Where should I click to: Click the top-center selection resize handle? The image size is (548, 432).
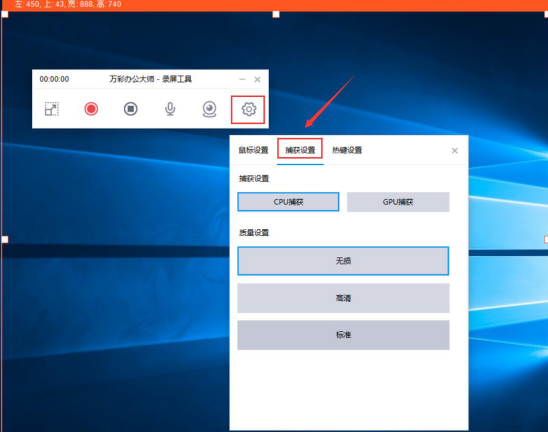point(276,14)
